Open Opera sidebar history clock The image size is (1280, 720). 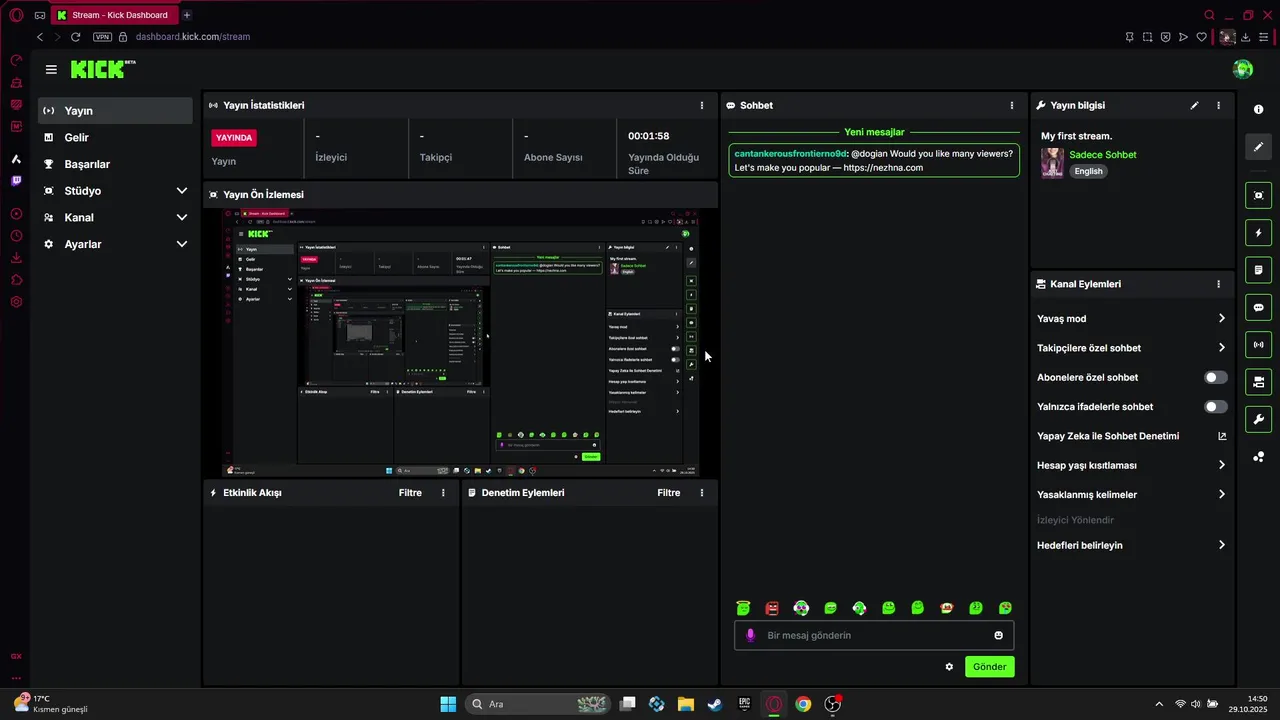[x=16, y=236]
